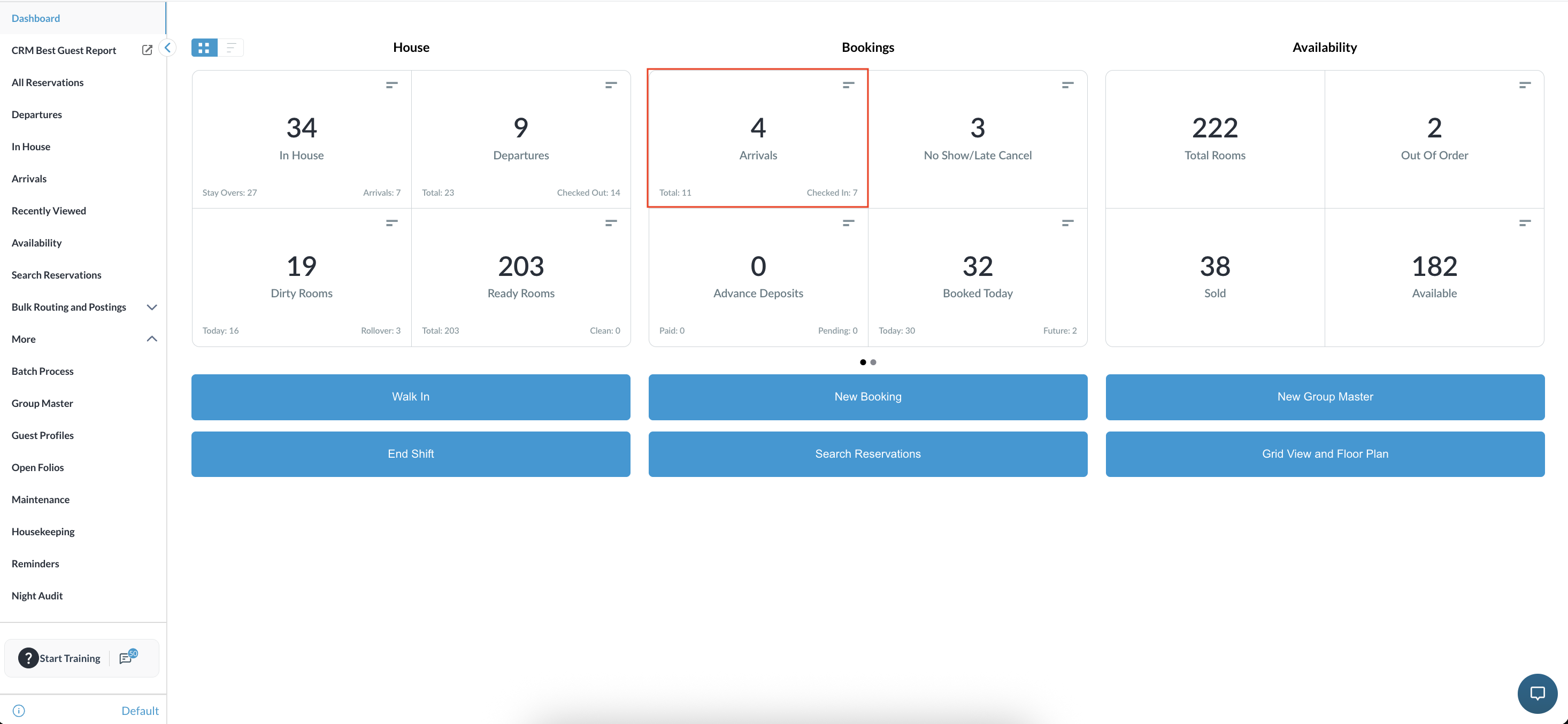This screenshot has width=1568, height=724.
Task: Open Departures card menu icon
Action: tap(611, 85)
